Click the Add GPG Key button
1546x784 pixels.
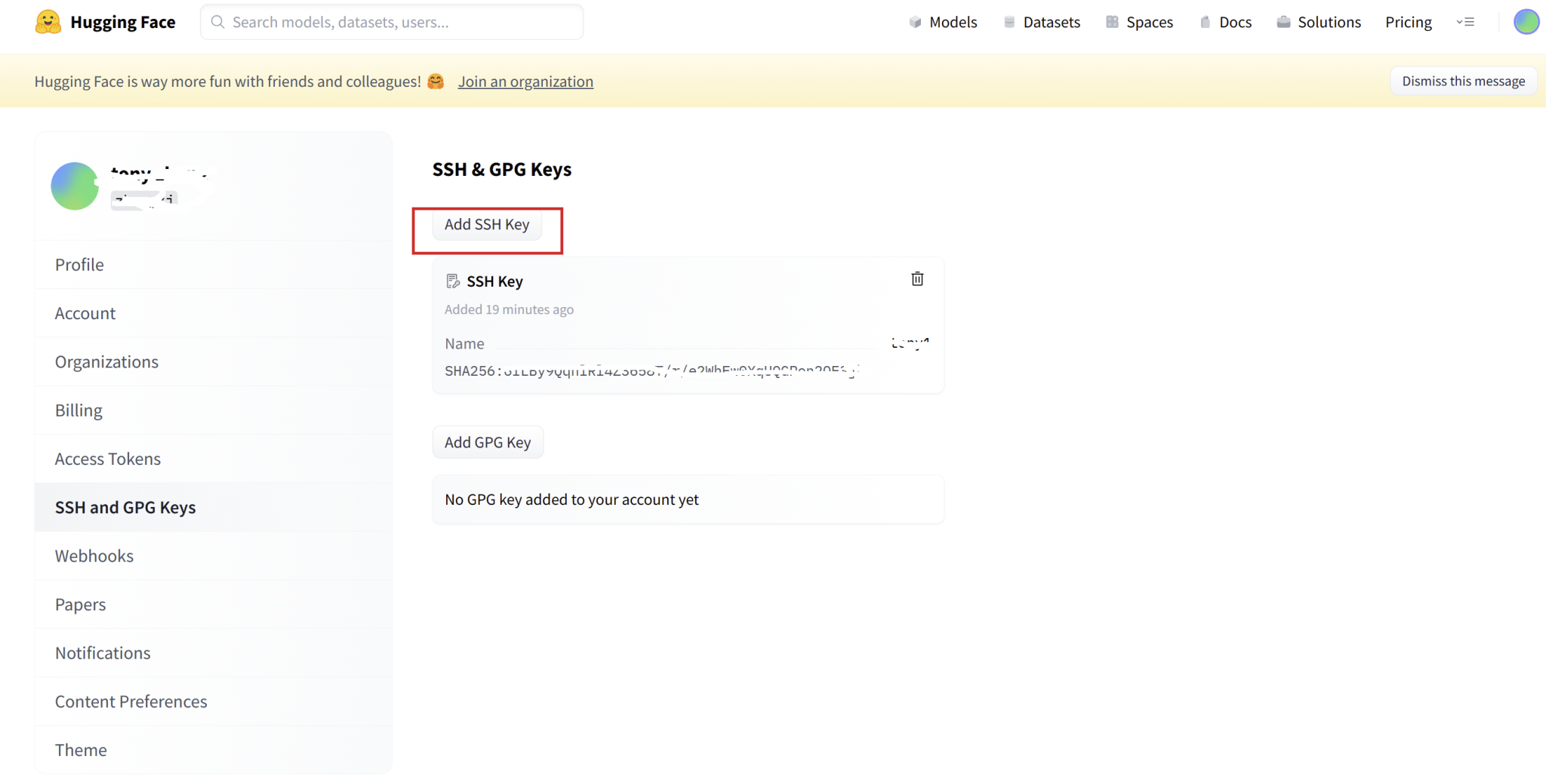[488, 441]
